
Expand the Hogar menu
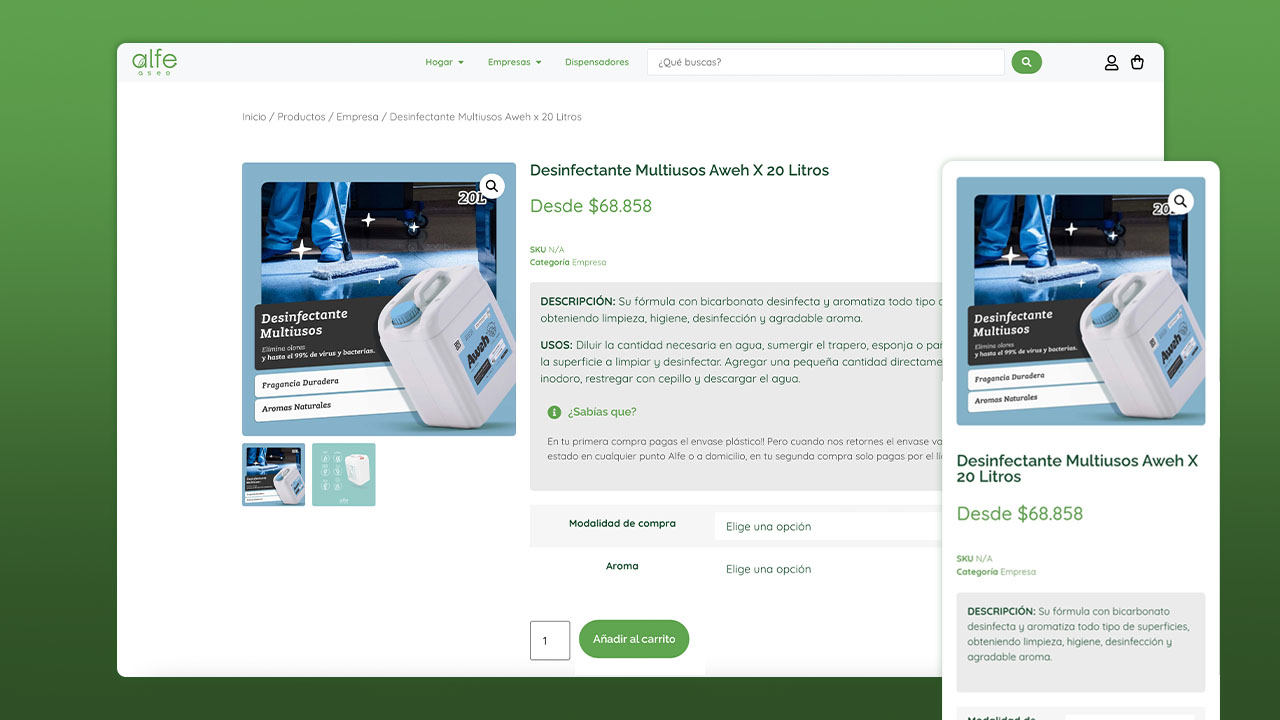(x=444, y=62)
